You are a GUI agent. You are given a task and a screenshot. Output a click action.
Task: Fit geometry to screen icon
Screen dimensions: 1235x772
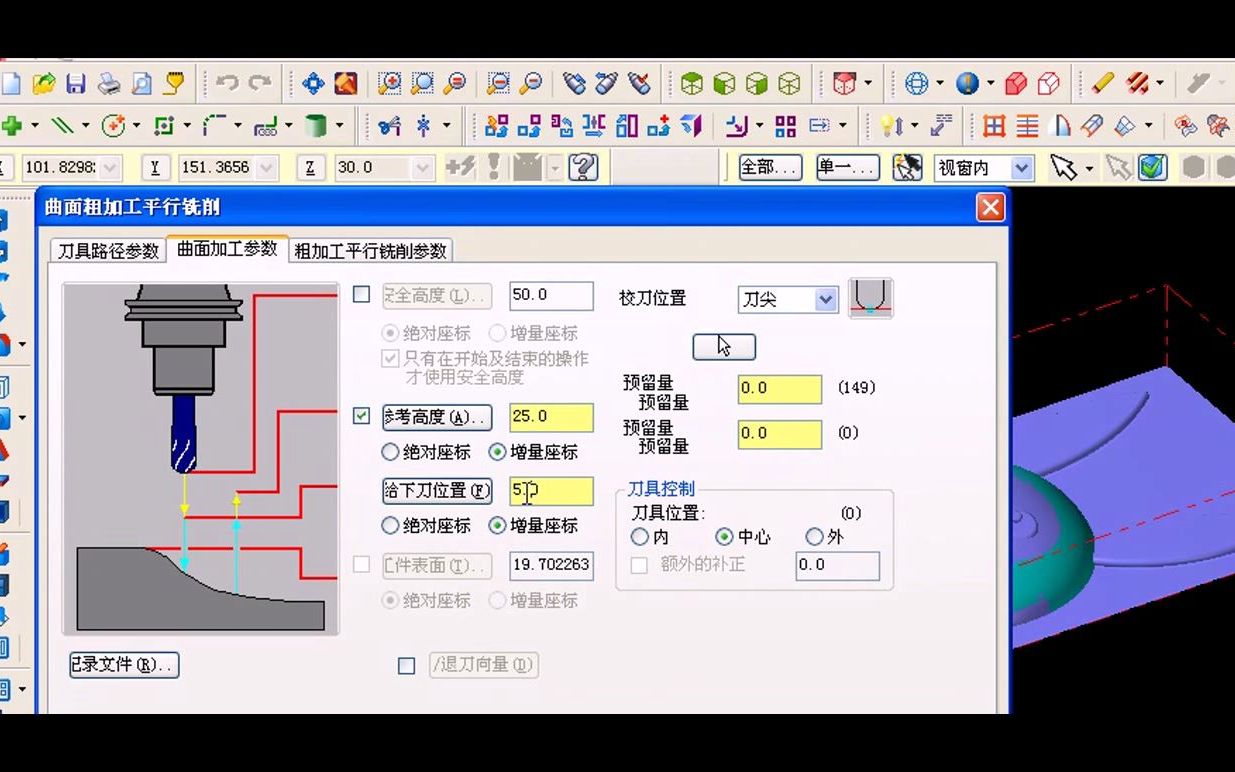346,84
